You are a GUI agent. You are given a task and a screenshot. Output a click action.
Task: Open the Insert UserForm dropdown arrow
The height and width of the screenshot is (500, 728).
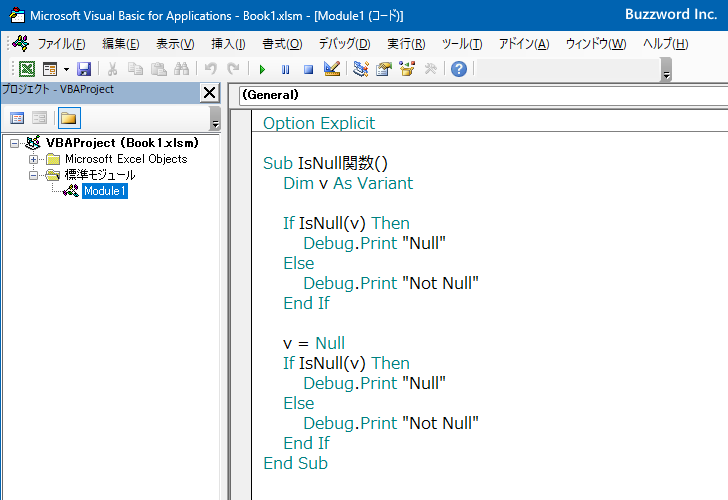(66, 69)
